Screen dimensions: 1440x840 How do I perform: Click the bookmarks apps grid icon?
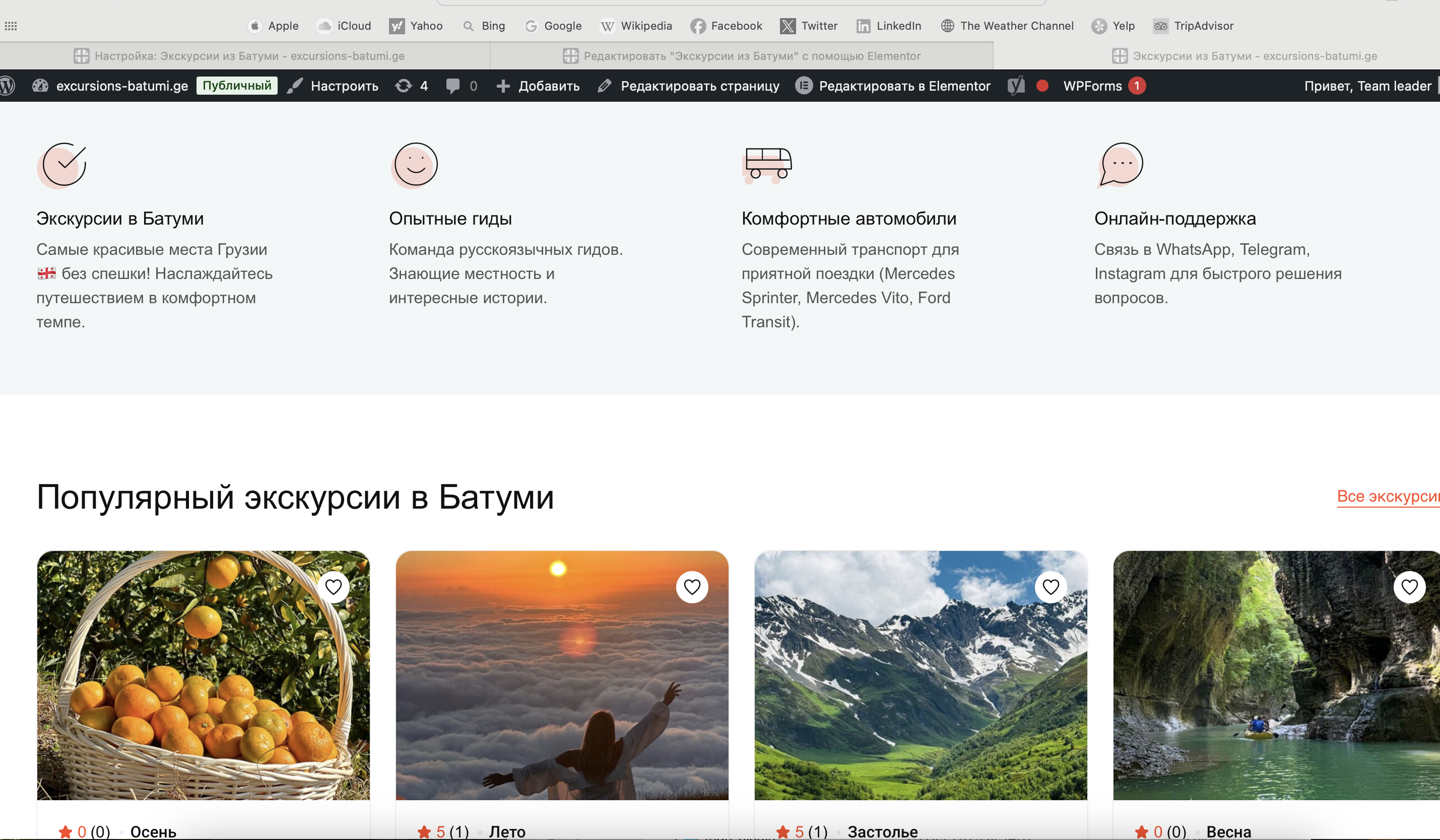click(x=11, y=26)
